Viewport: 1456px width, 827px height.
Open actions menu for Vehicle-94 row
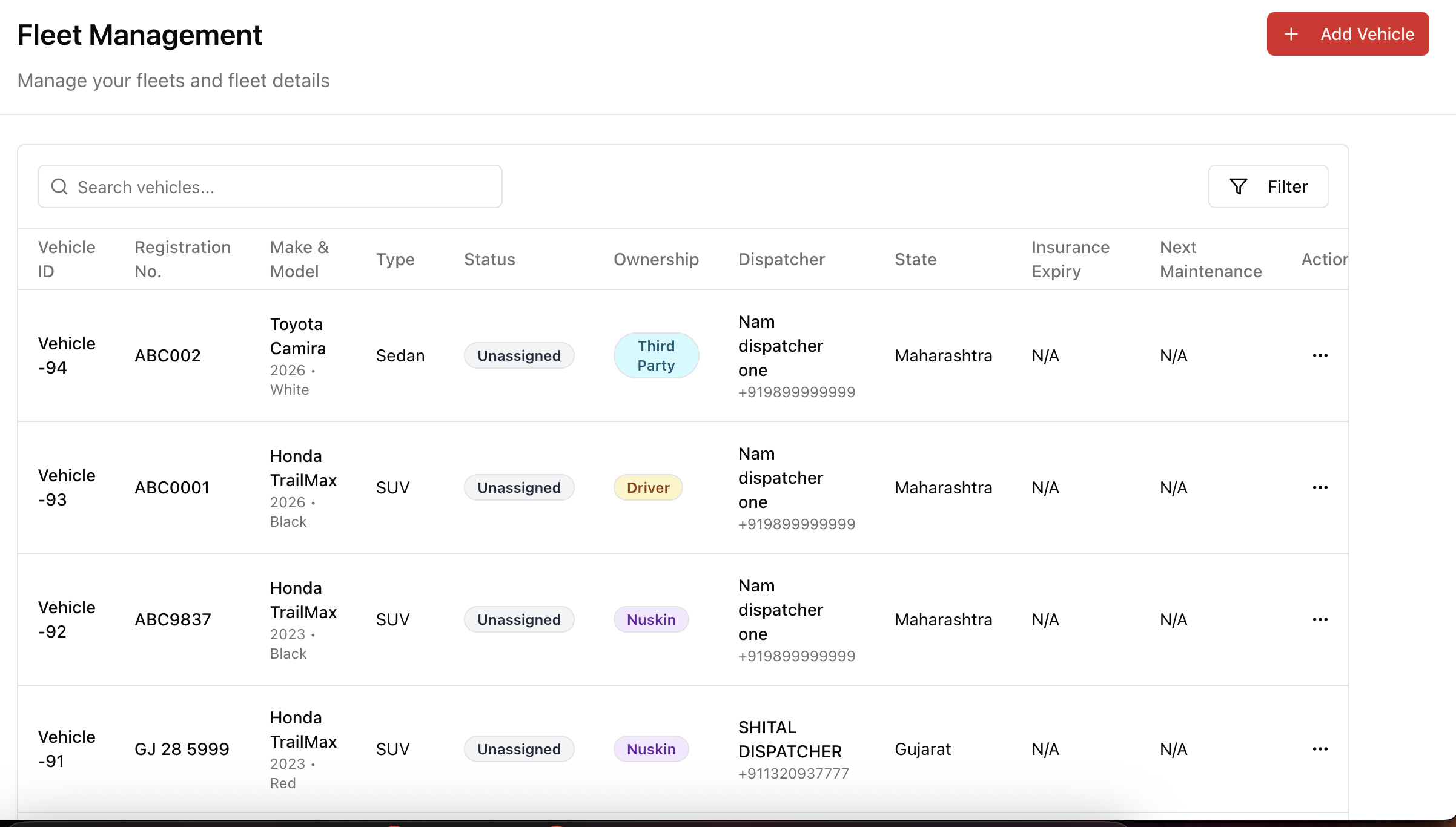tap(1320, 355)
